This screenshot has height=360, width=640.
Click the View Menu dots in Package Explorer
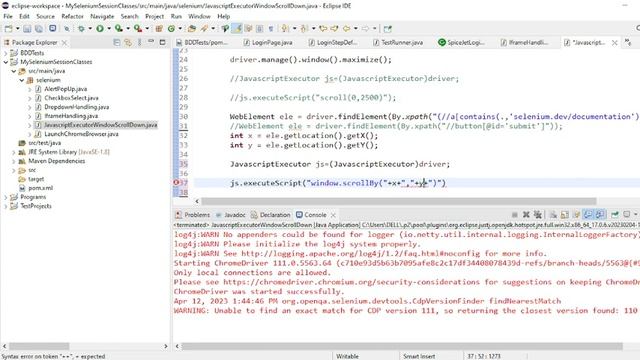point(140,42)
